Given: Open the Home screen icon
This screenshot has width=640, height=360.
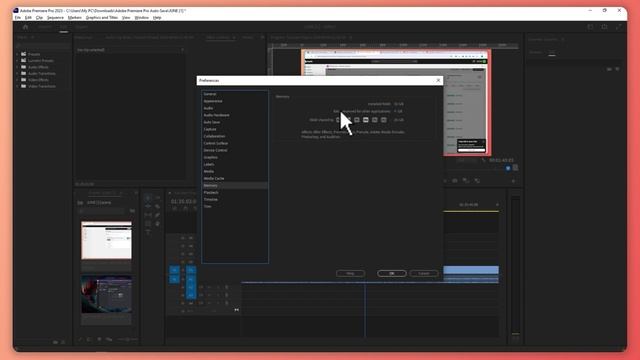Looking at the screenshot, I should tap(25, 27).
